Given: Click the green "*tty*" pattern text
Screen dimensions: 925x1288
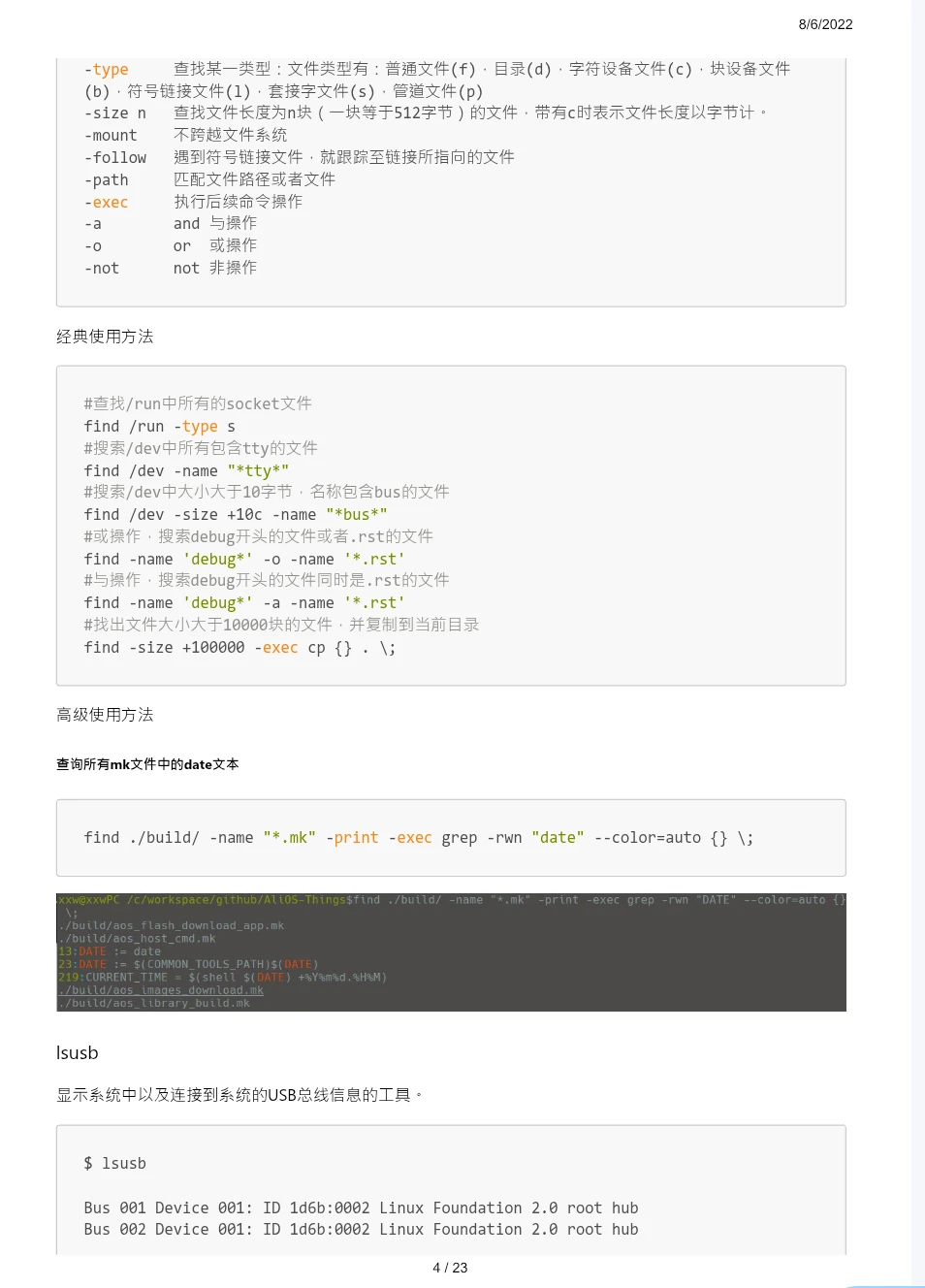Looking at the screenshot, I should click(x=258, y=470).
